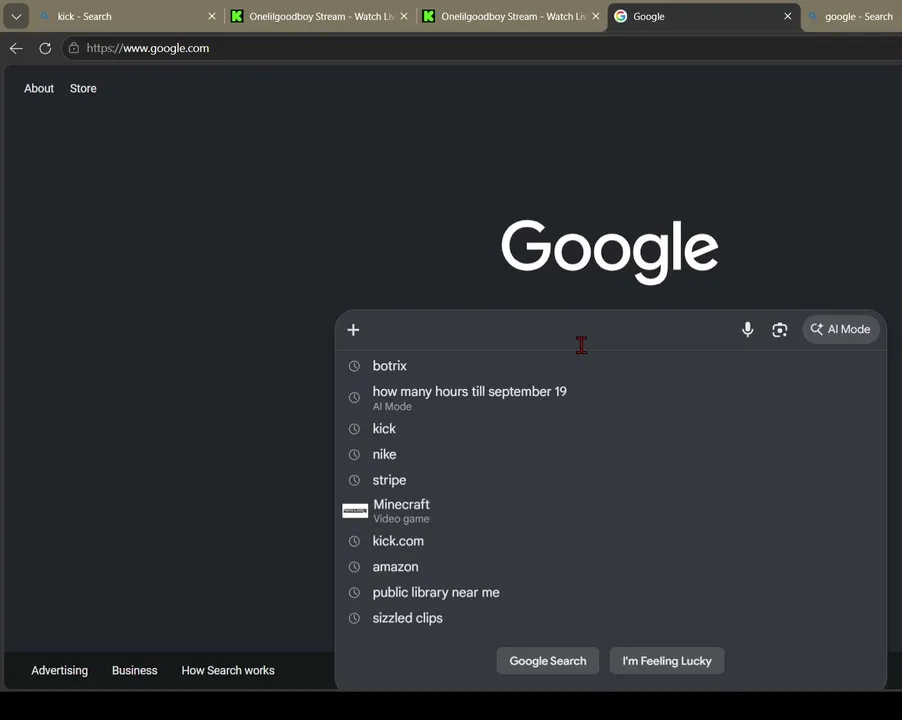
Task: Click the Google logo
Action: coord(610,251)
